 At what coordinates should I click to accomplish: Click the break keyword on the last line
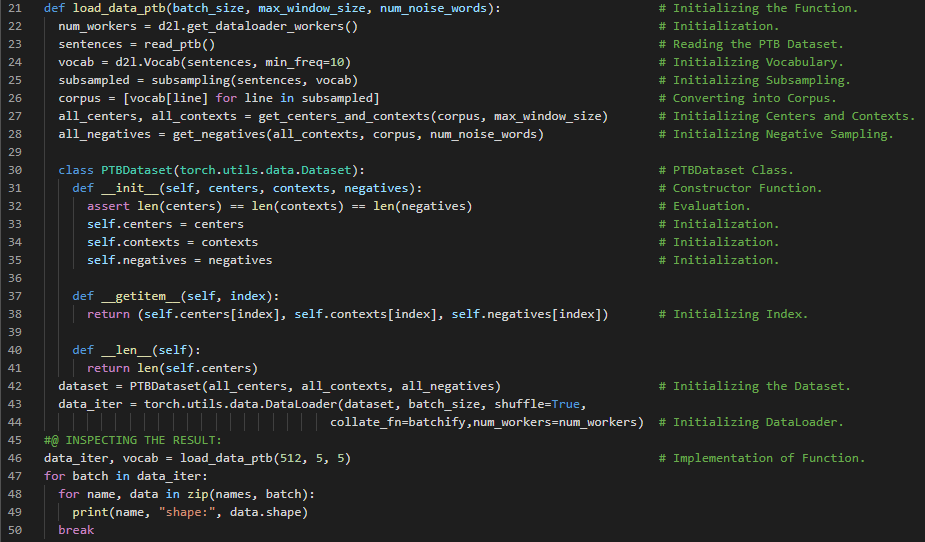[x=76, y=530]
